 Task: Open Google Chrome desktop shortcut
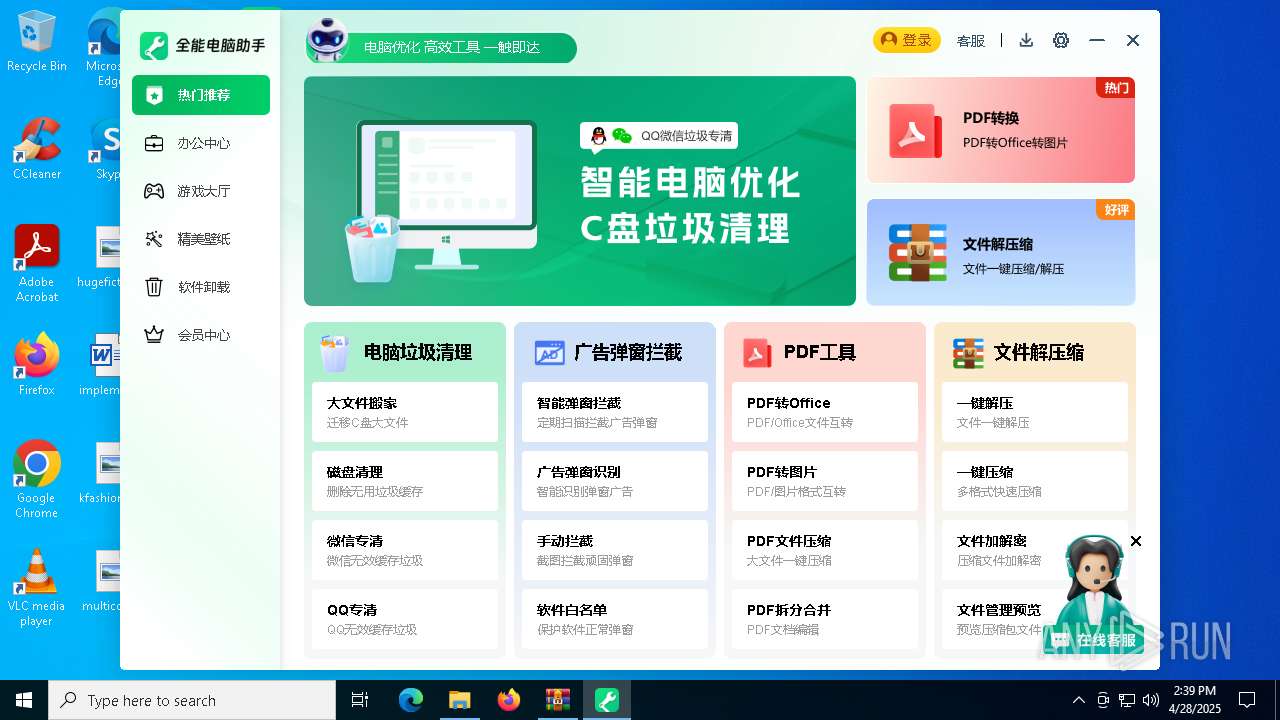click(37, 480)
